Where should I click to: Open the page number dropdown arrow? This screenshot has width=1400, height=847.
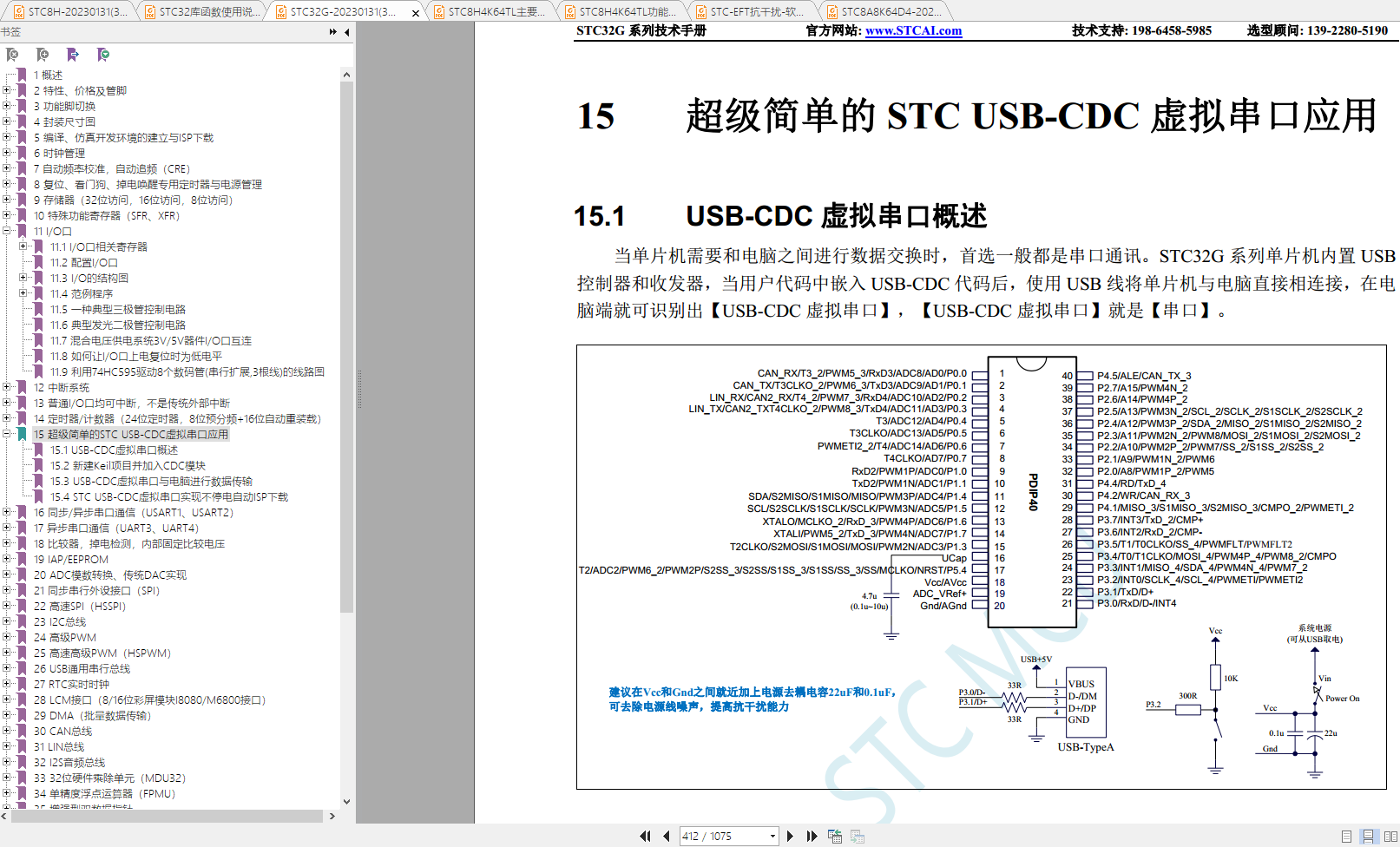point(772,837)
